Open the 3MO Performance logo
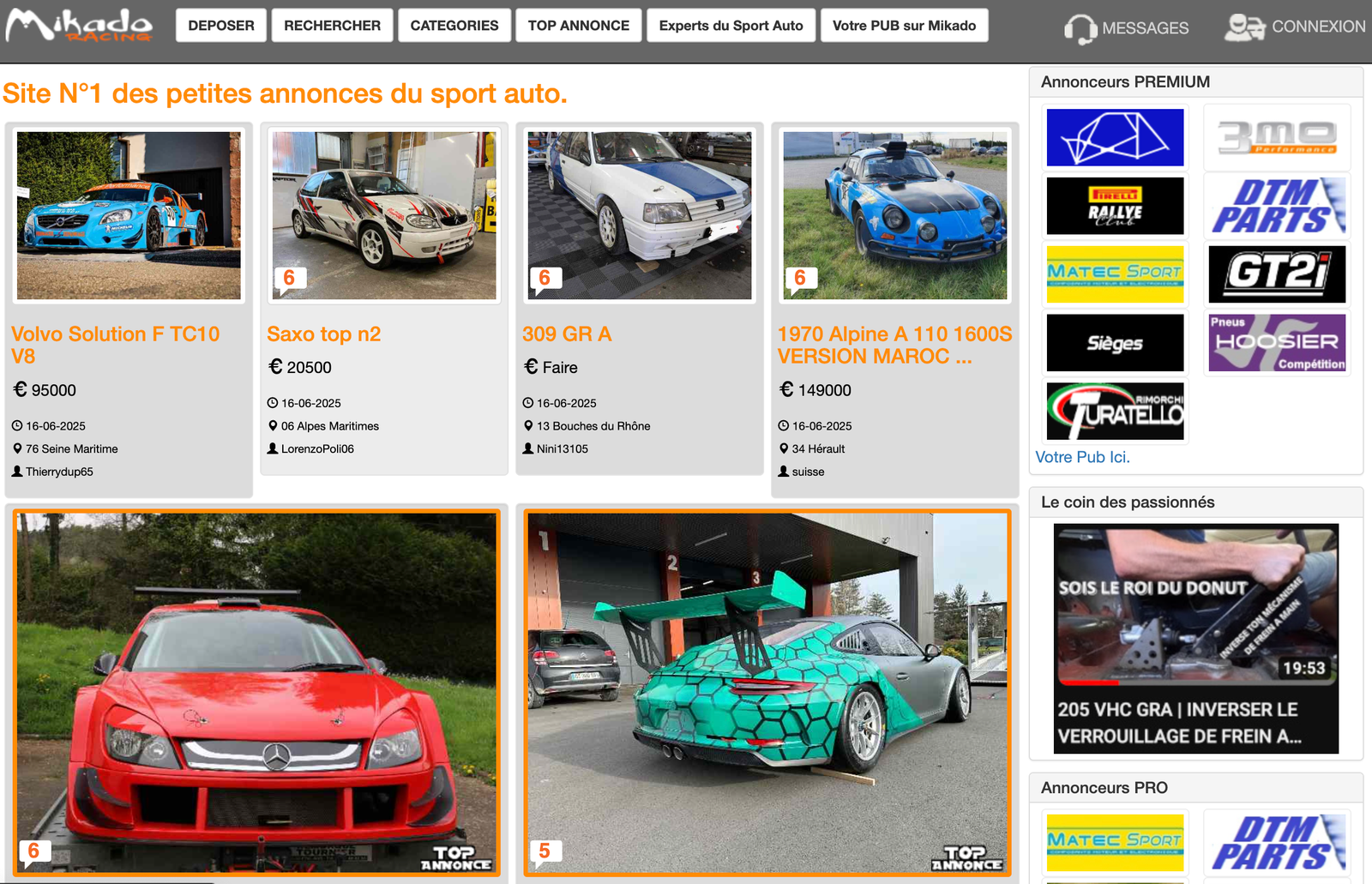 pyautogui.click(x=1278, y=137)
